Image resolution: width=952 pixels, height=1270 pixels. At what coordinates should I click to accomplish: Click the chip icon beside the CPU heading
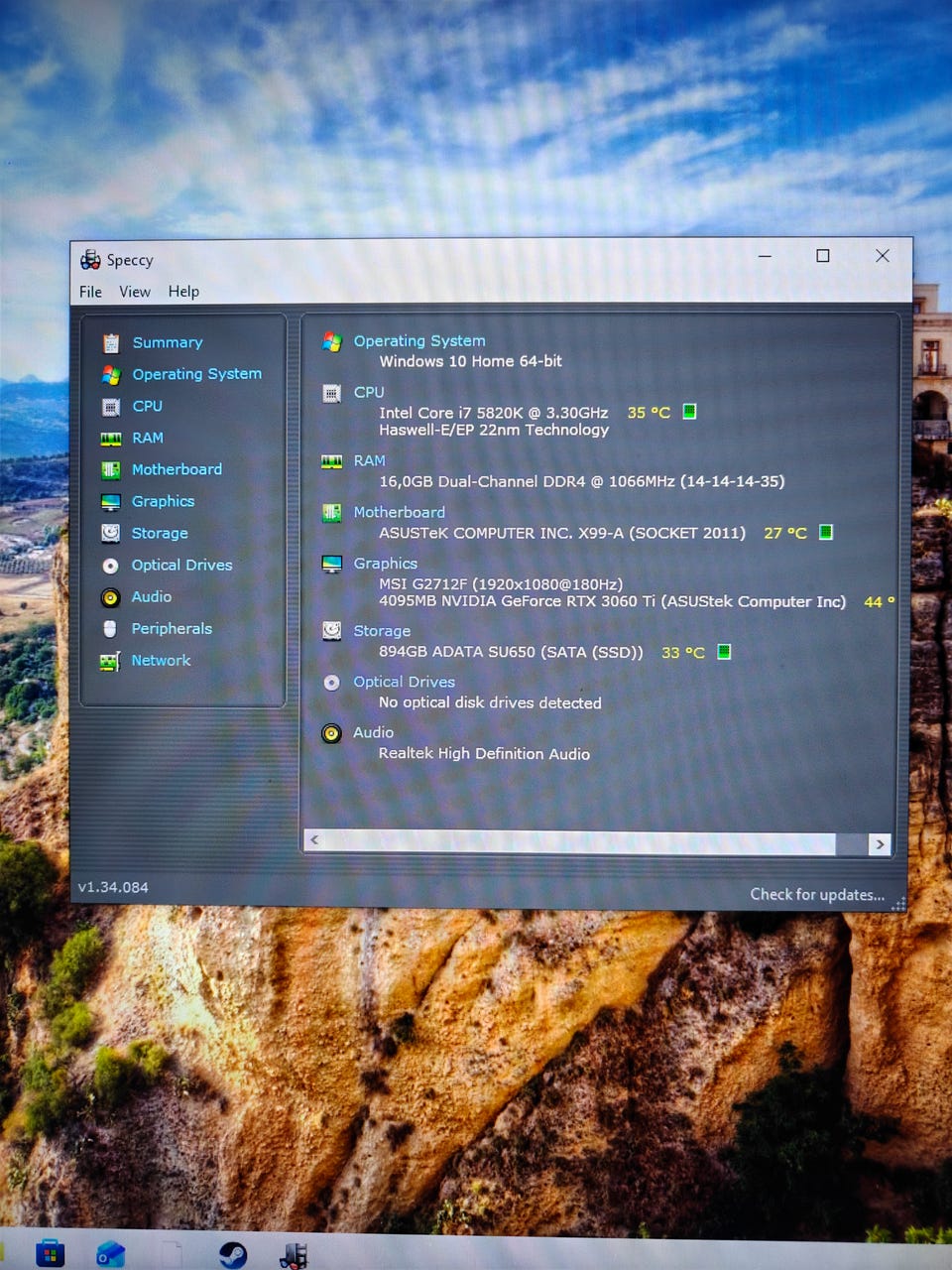click(332, 393)
